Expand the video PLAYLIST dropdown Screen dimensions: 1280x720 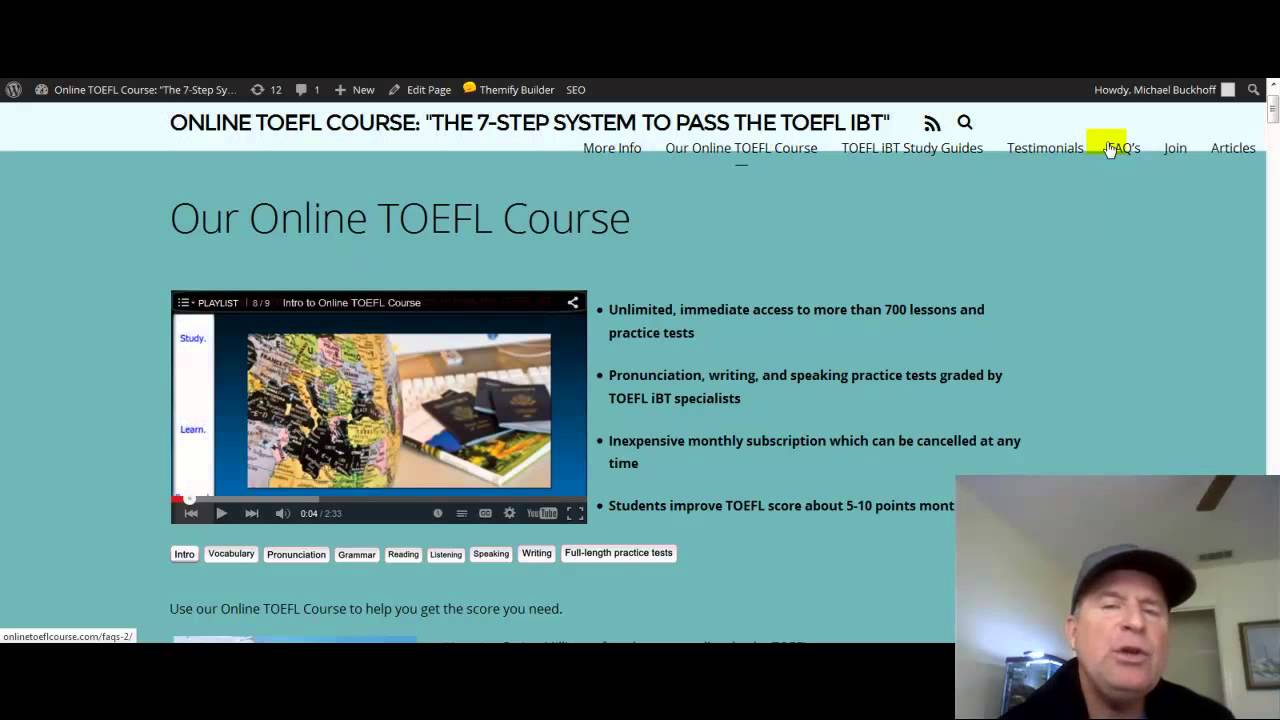[208, 302]
